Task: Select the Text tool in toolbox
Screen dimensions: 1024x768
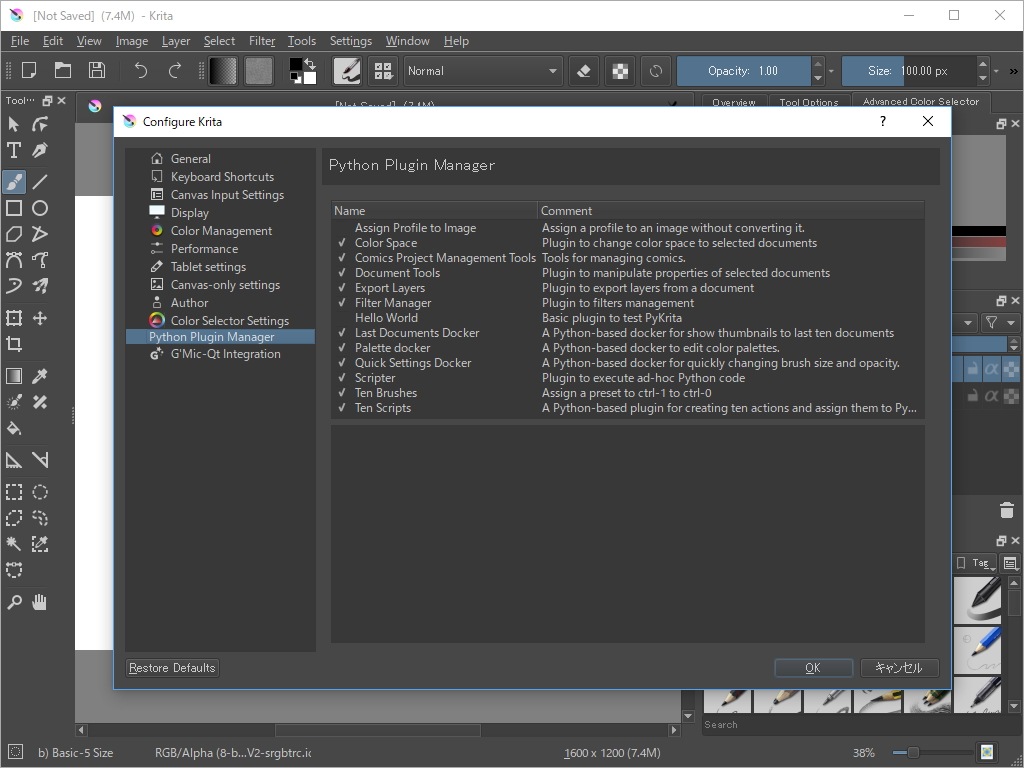Action: (14, 150)
